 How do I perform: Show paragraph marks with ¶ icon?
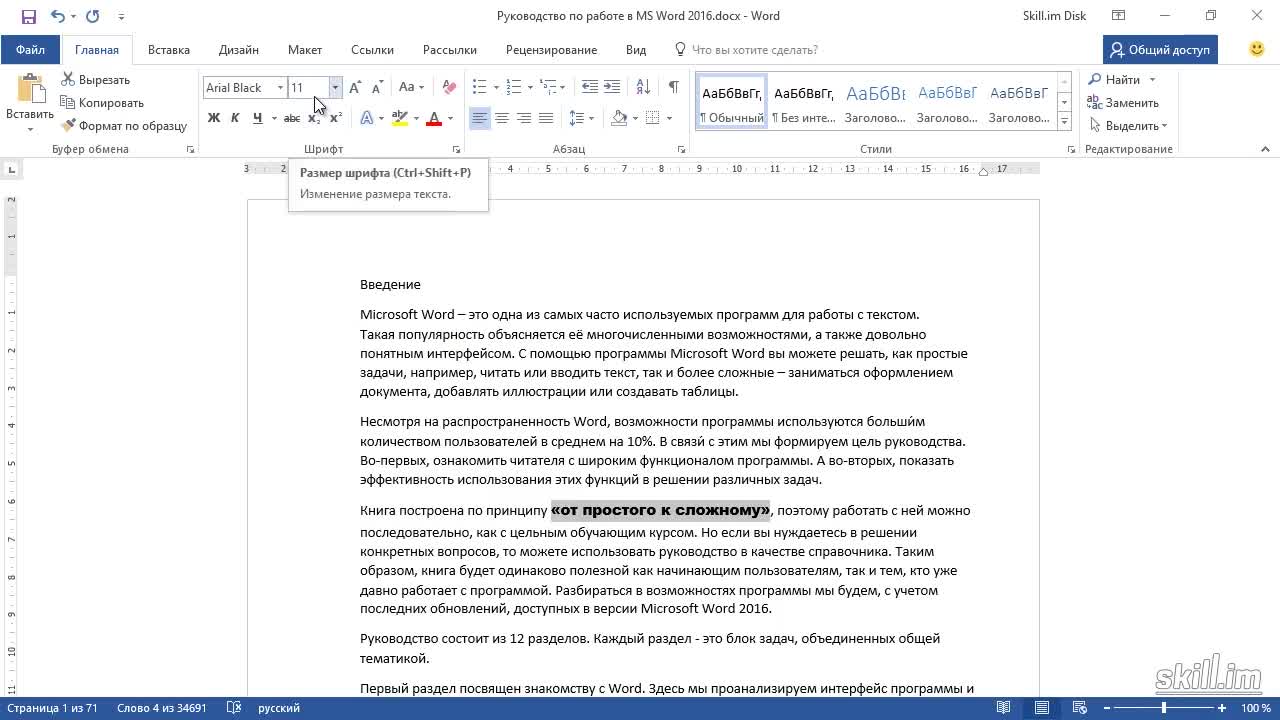(x=674, y=88)
